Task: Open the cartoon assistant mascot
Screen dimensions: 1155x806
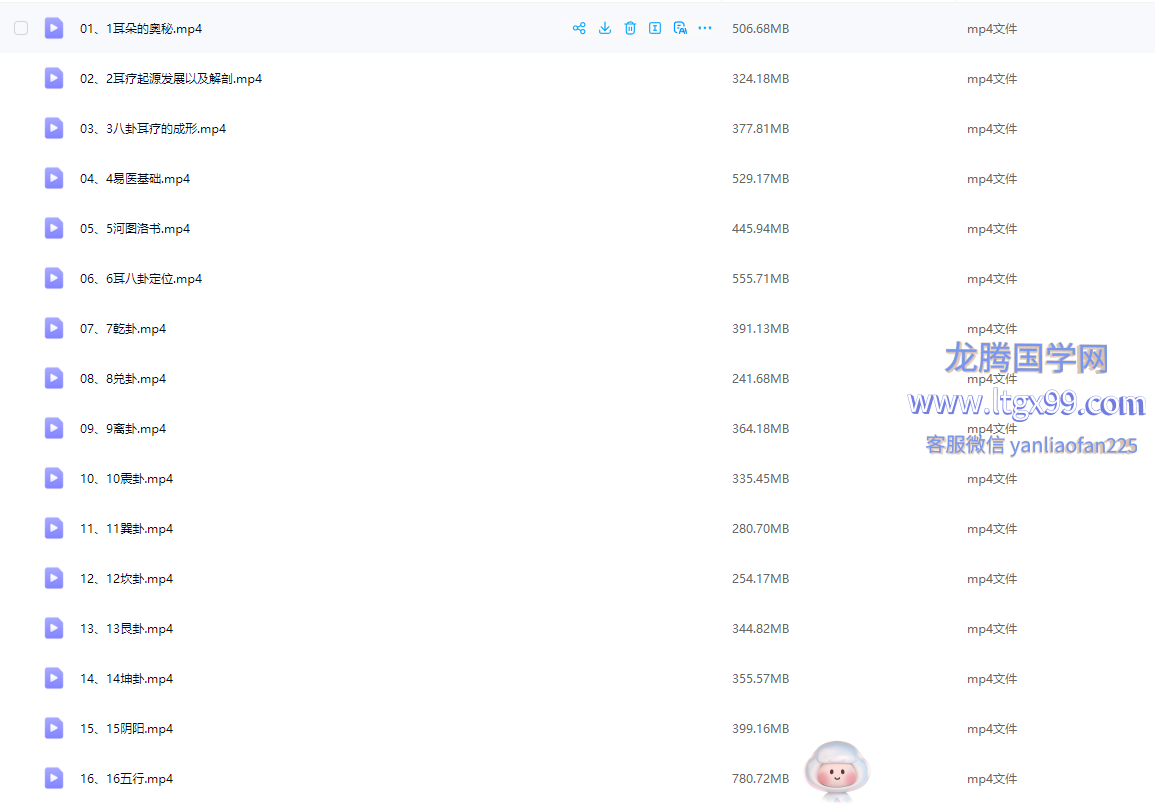Action: tap(836, 770)
